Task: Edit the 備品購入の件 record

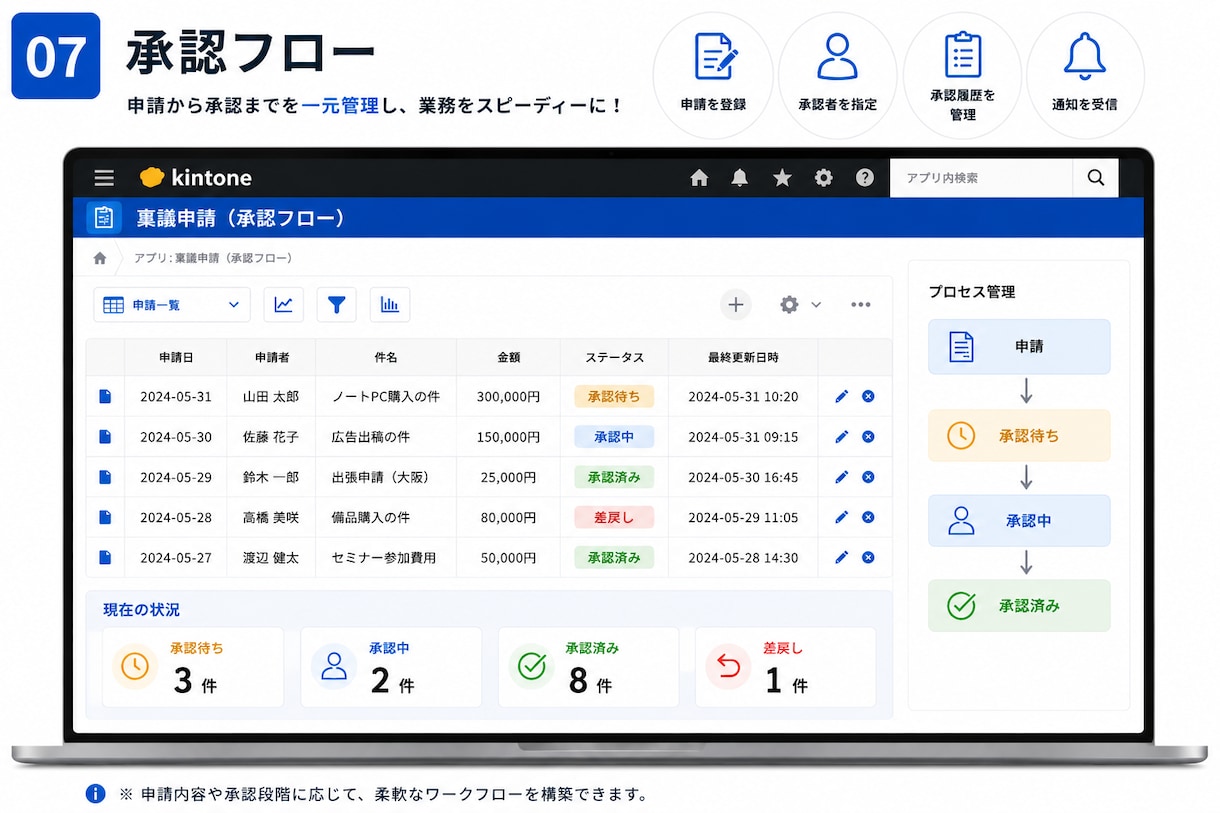Action: (841, 517)
